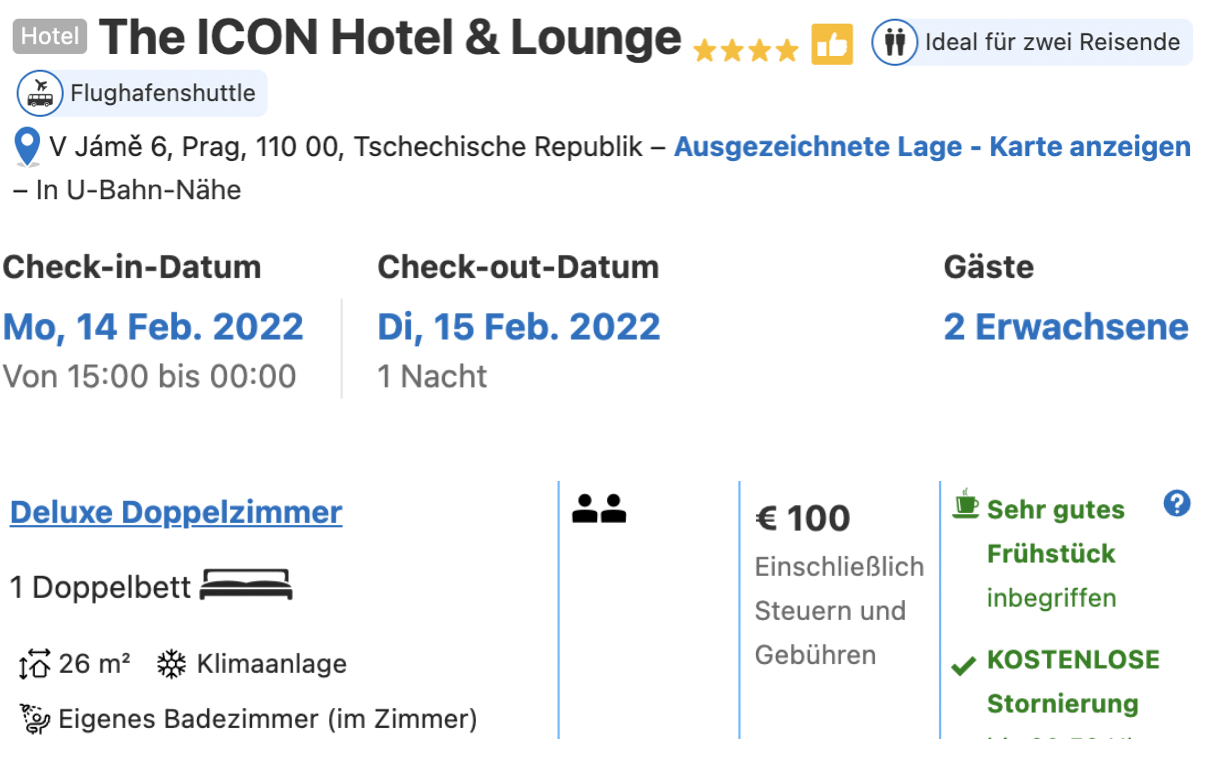The width and height of the screenshot is (1212, 758).
Task: Click the yellow thumbs-up preferred partner icon
Action: [x=832, y=44]
